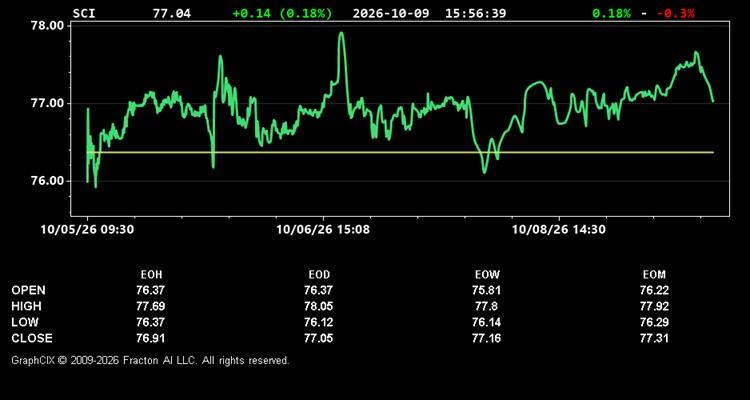This screenshot has height=400, width=750.
Task: Click the CLOSE row label
Action: pos(32,338)
